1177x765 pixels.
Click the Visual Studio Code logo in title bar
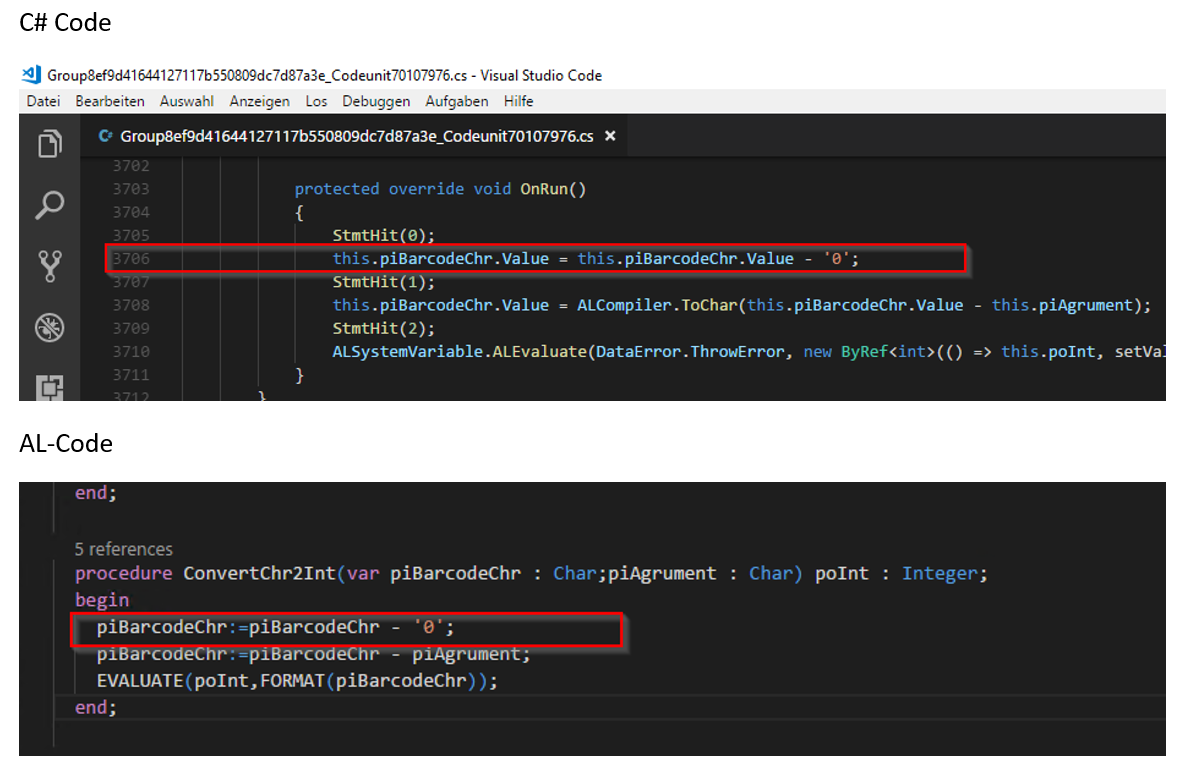click(x=30, y=75)
